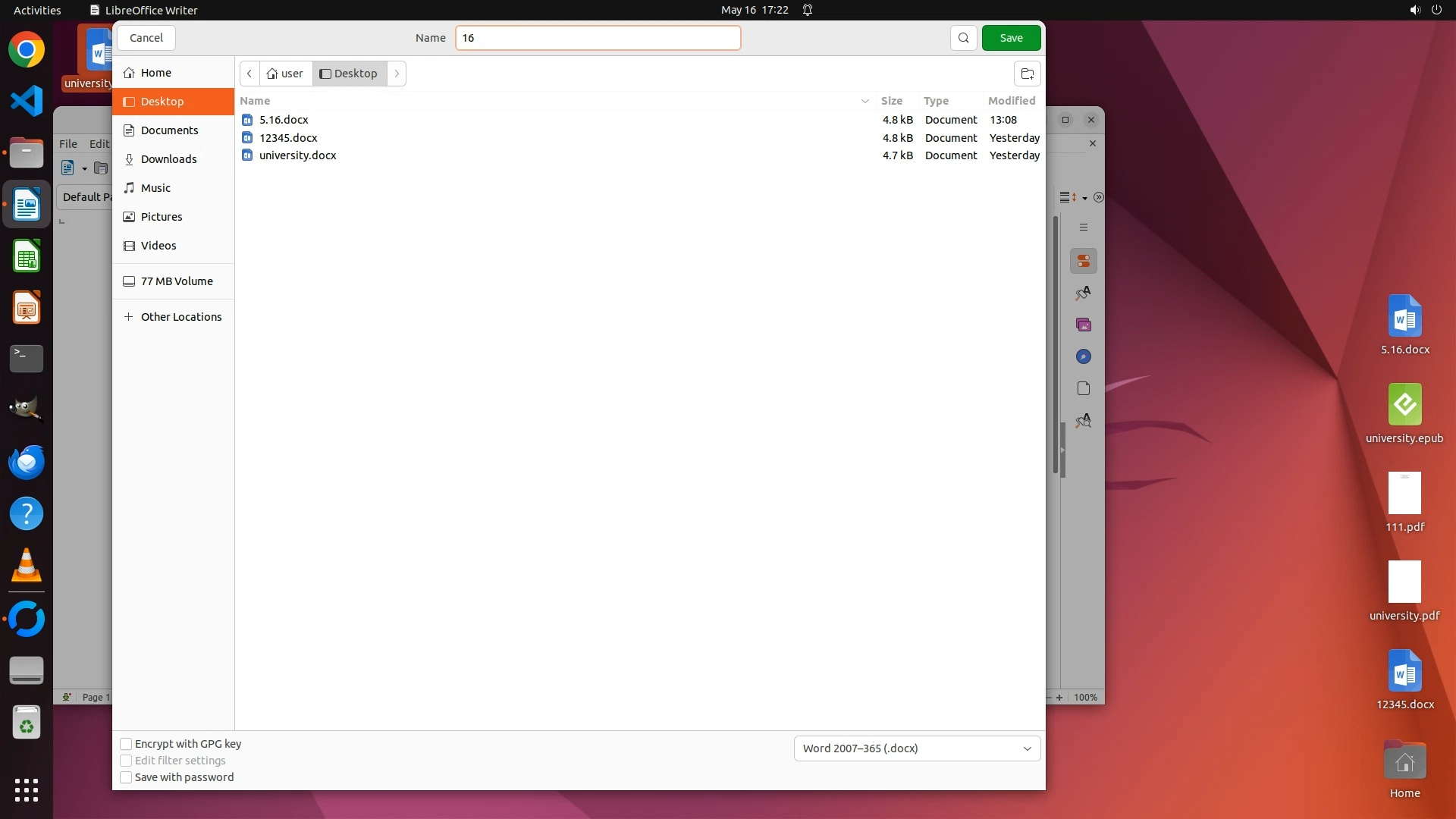The image size is (1456, 819).
Task: Open the Gallery icon in the sidebar
Action: coord(1083,325)
